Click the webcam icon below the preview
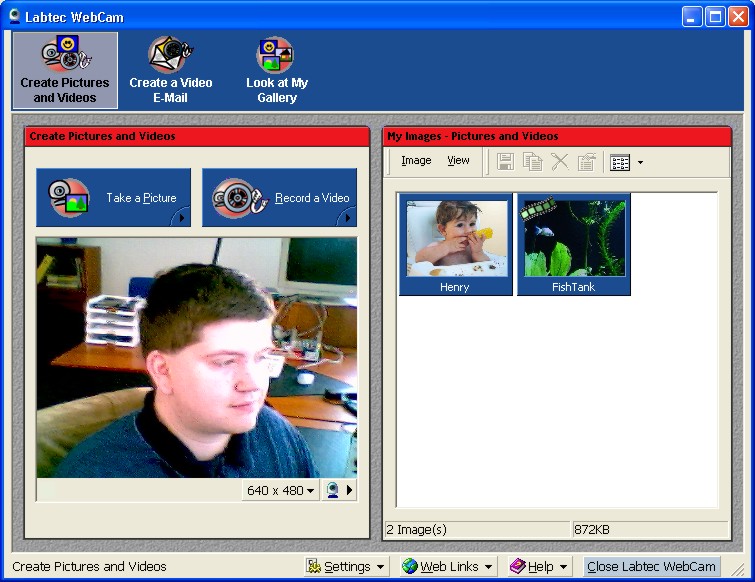The image size is (755, 582). (x=332, y=491)
